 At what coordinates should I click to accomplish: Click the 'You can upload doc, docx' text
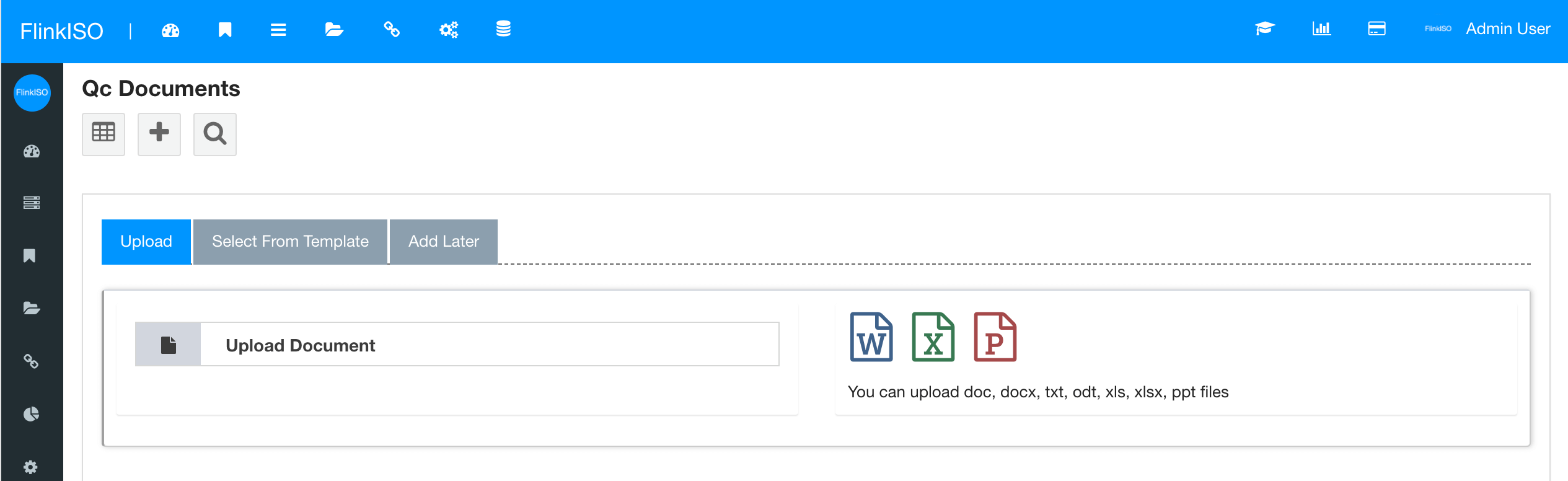[1038, 392]
